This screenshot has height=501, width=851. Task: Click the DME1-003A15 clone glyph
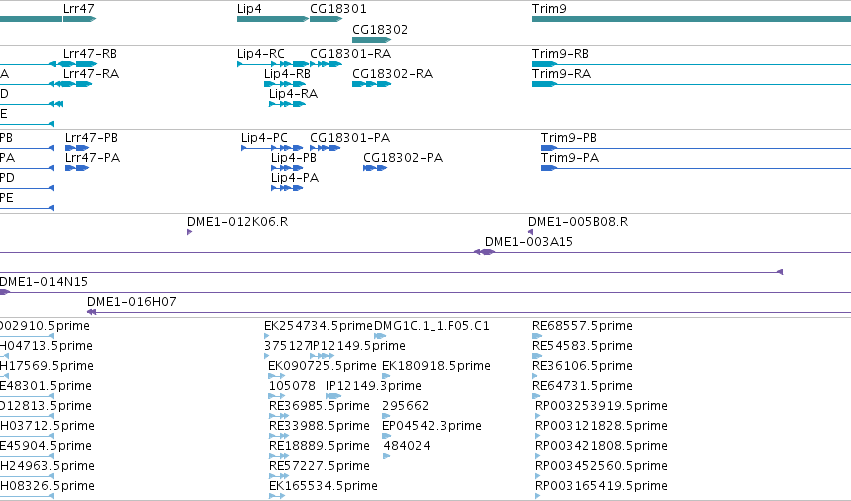pyautogui.click(x=484, y=252)
